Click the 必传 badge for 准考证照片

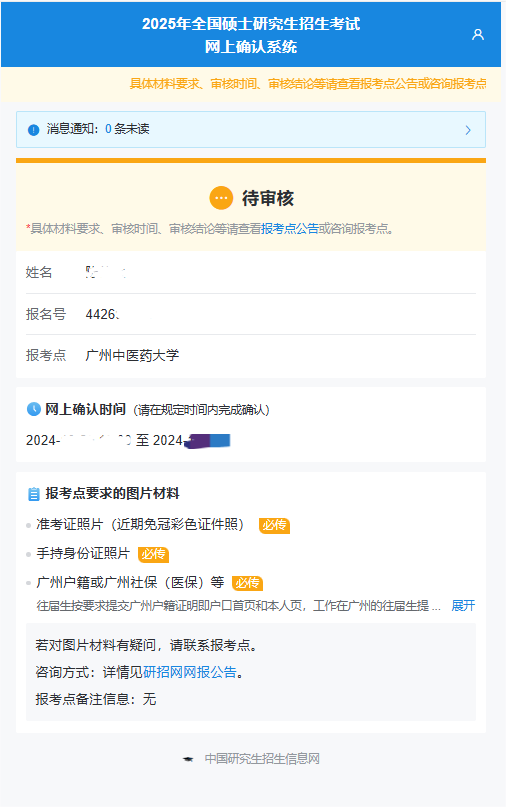coord(274,525)
